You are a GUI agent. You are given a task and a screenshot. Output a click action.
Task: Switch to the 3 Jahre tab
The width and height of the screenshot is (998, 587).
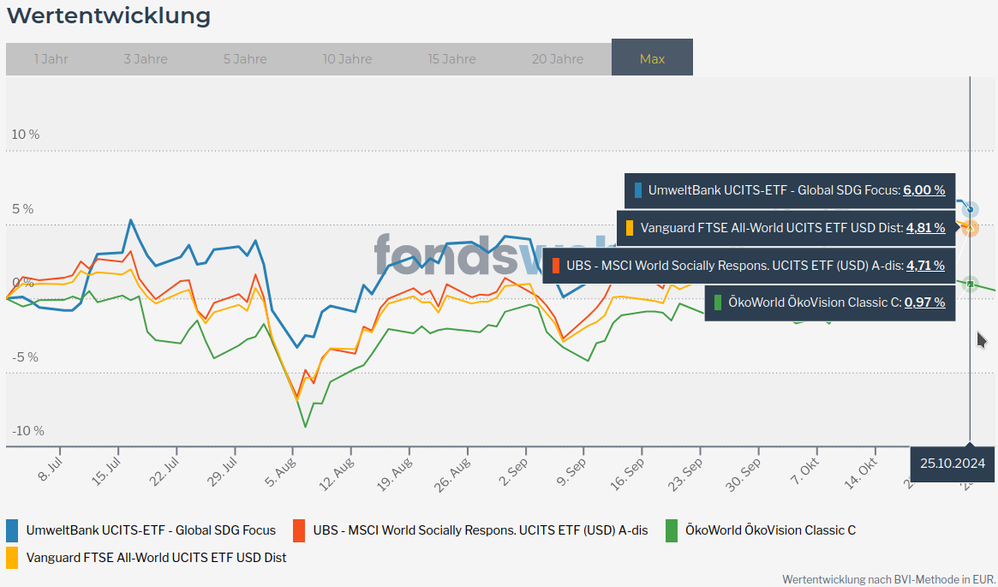(x=145, y=59)
